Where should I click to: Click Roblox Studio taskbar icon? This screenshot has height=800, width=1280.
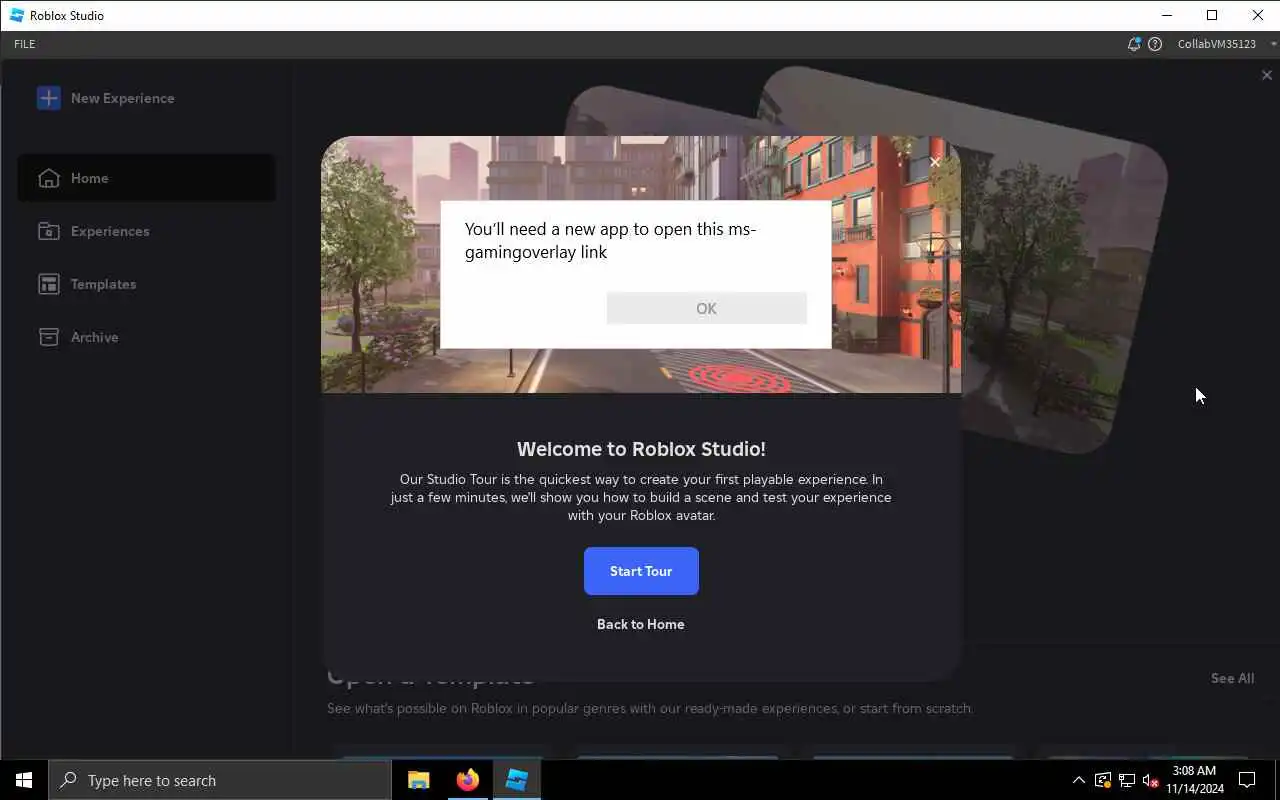tap(516, 780)
